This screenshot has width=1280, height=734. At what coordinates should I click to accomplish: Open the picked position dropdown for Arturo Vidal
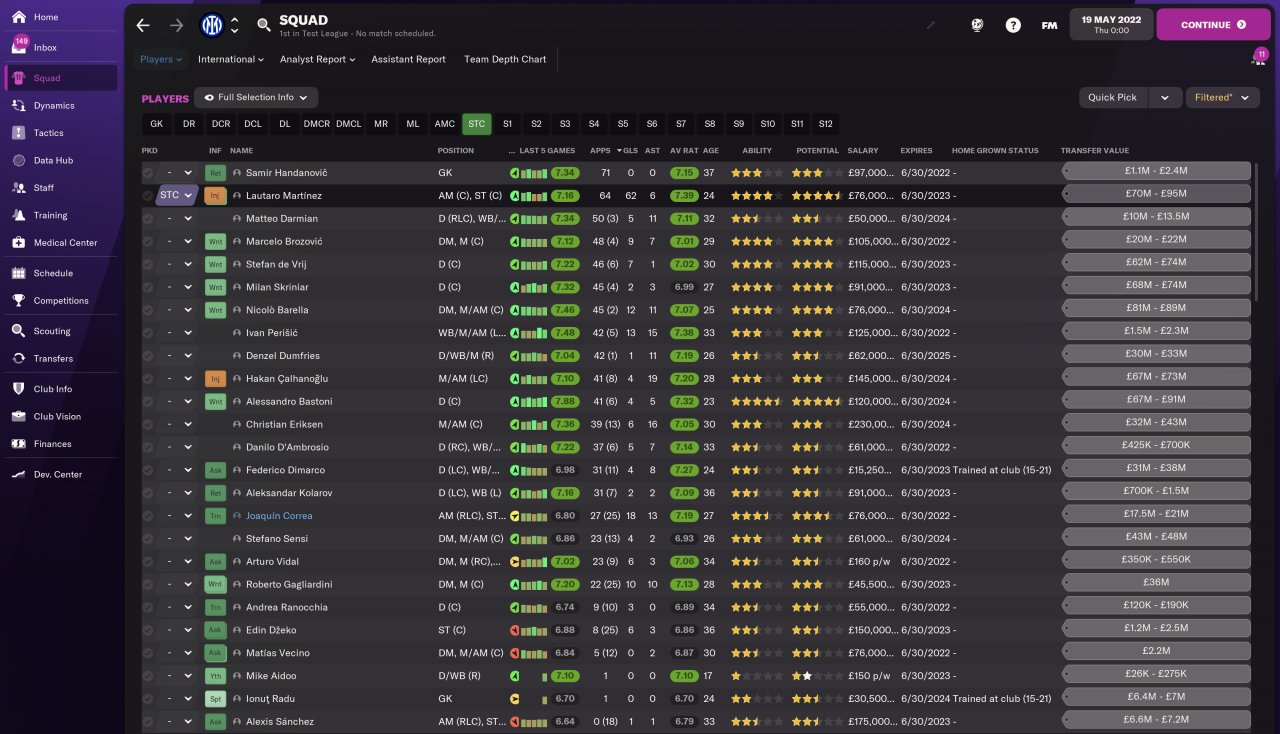[176, 562]
